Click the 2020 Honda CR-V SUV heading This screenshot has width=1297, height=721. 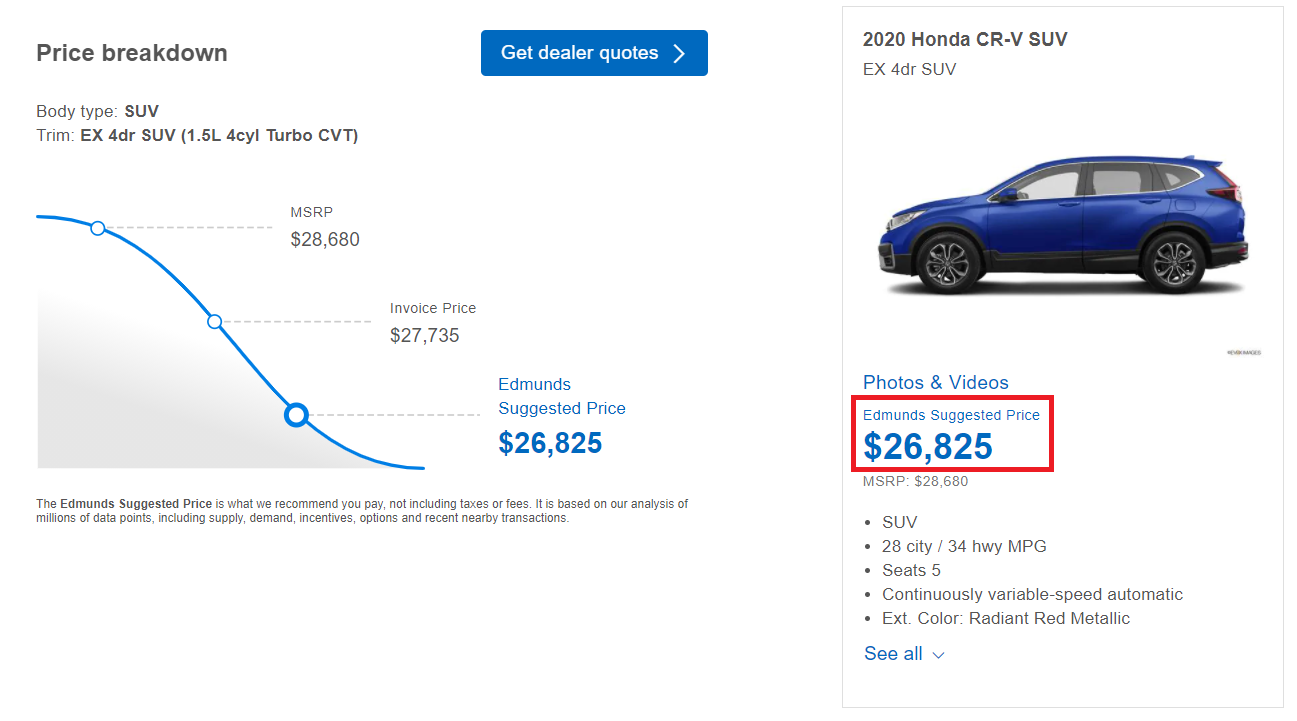(964, 39)
